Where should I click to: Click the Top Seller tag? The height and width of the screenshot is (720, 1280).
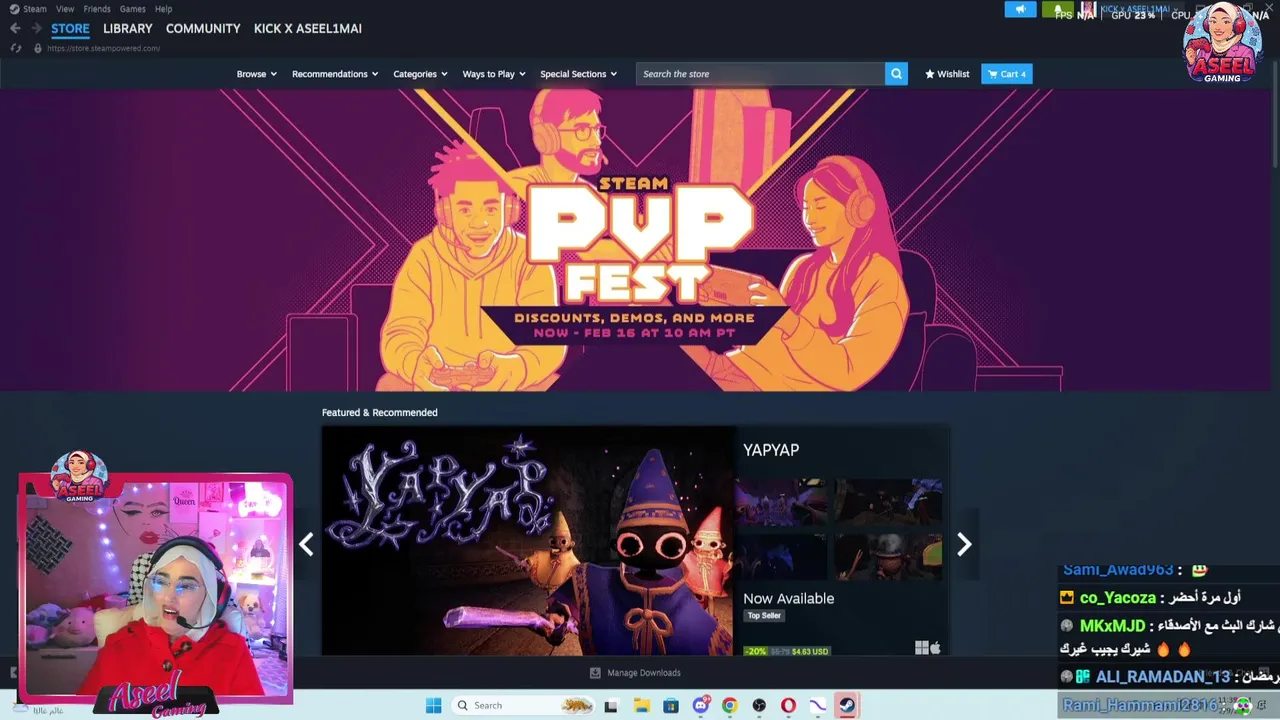coord(764,616)
